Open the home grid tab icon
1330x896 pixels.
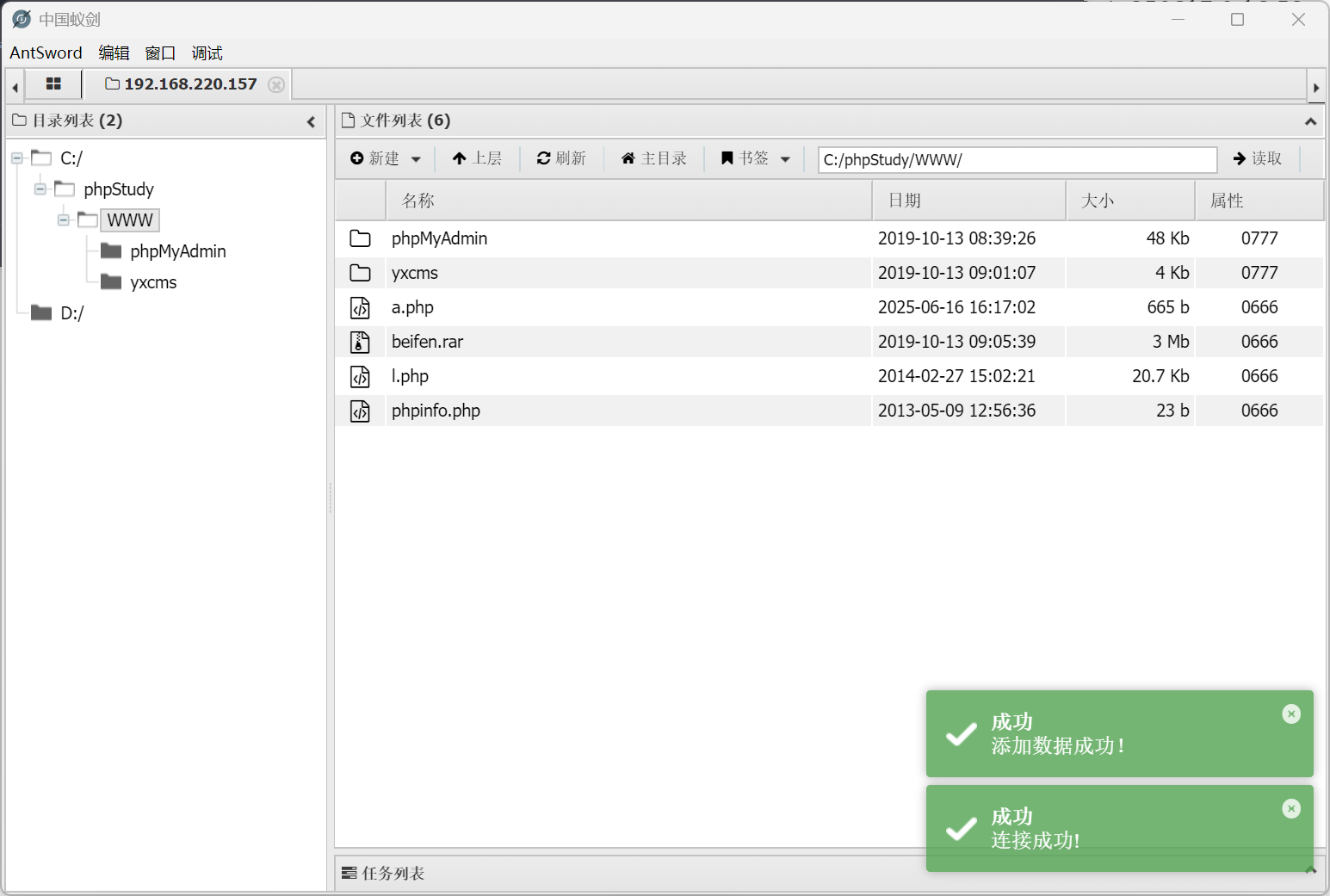click(x=53, y=84)
